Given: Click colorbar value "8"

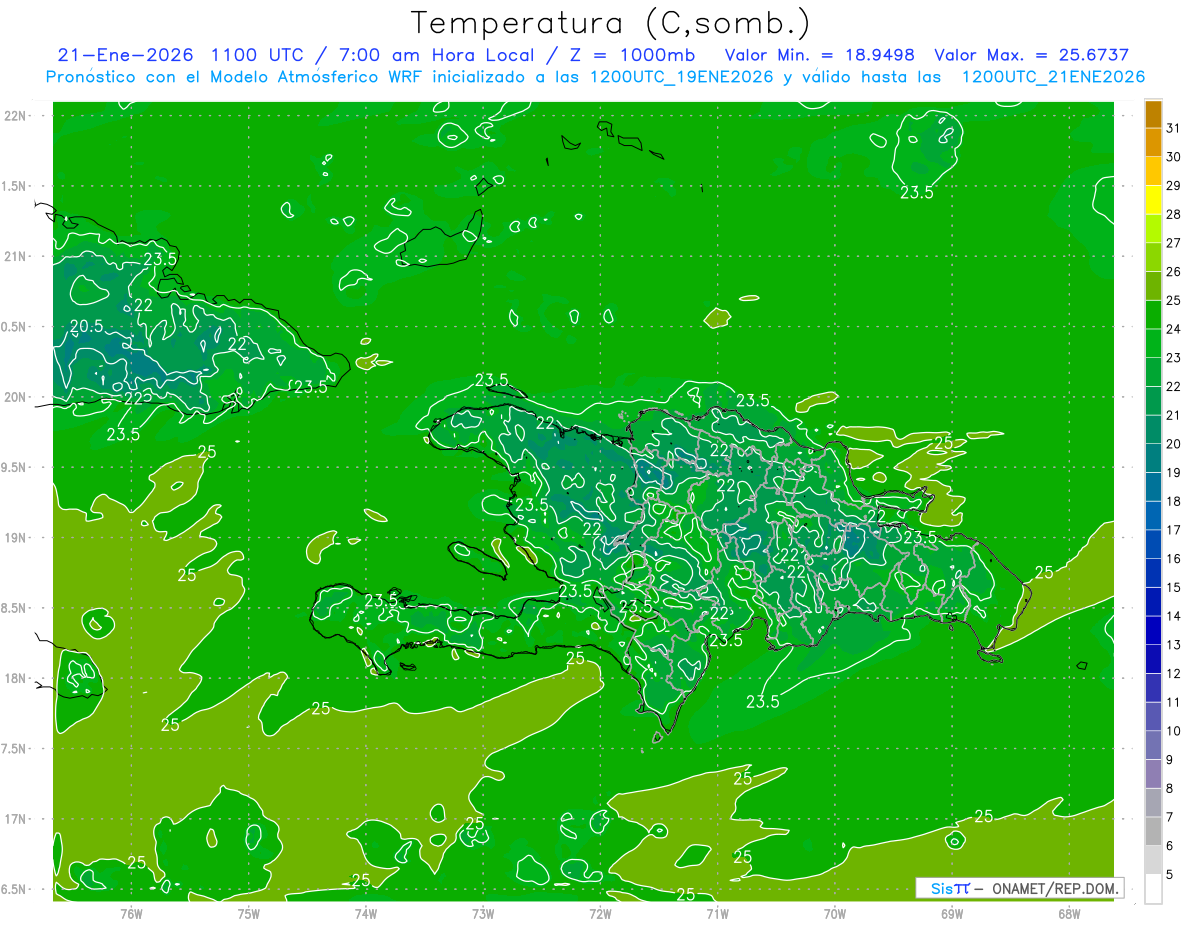Looking at the screenshot, I should tap(1170, 788).
